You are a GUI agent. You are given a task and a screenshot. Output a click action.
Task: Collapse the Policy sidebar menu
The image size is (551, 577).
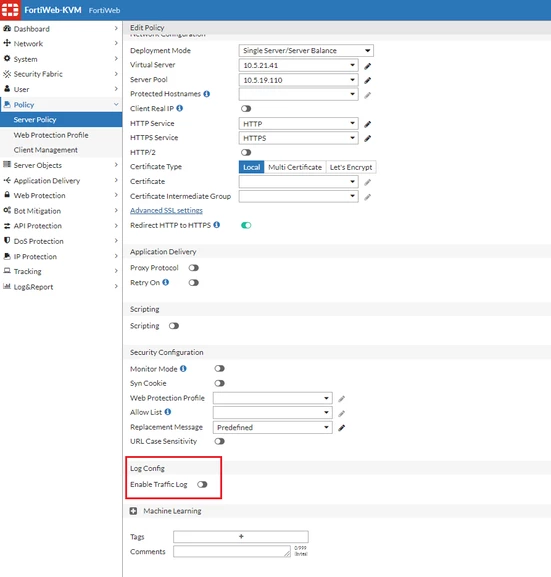[61, 105]
